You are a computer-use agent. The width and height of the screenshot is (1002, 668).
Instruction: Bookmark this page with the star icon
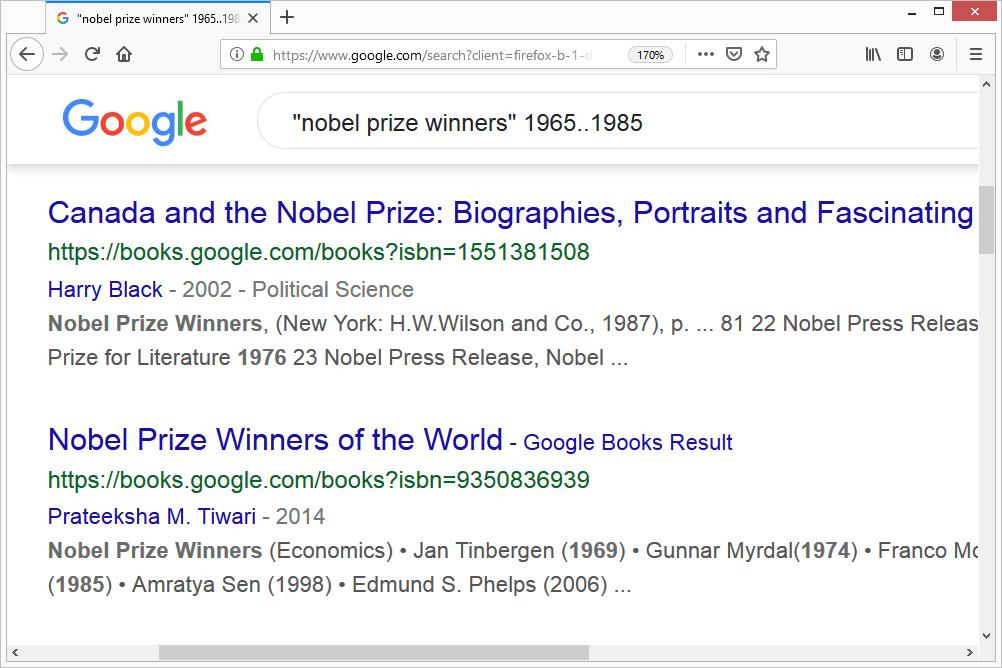pos(762,55)
